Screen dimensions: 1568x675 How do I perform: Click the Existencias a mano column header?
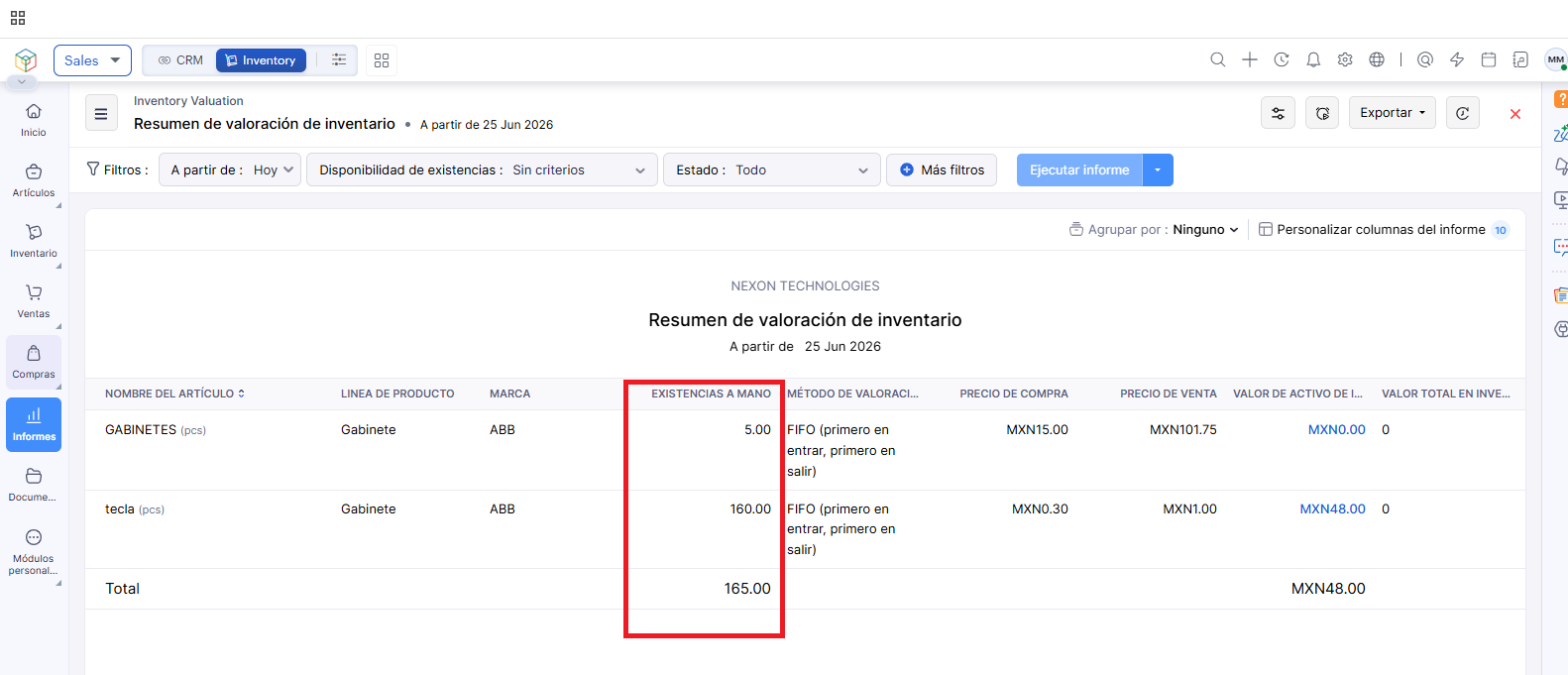tap(711, 394)
